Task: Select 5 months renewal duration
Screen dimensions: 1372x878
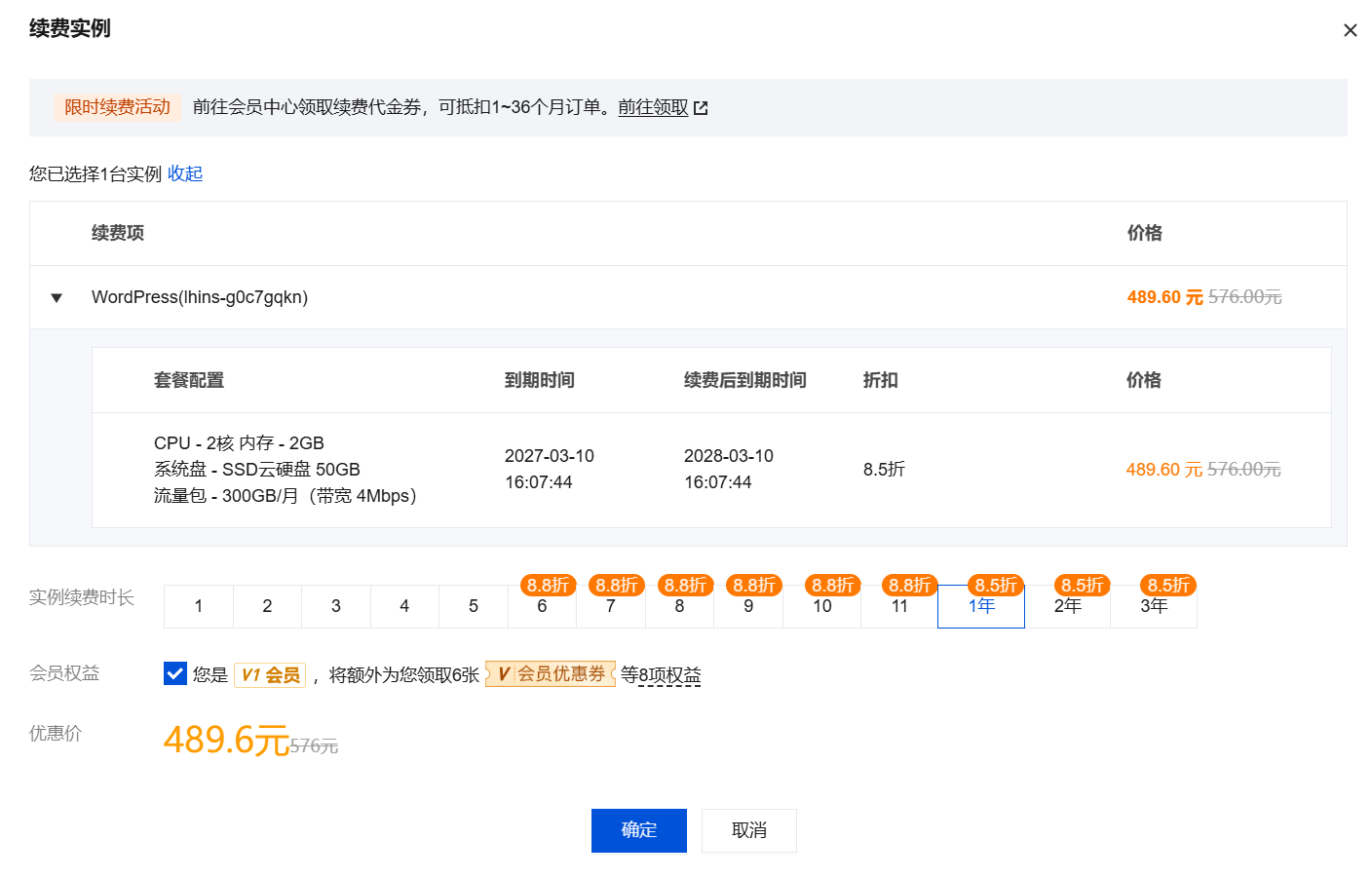Action: (474, 606)
